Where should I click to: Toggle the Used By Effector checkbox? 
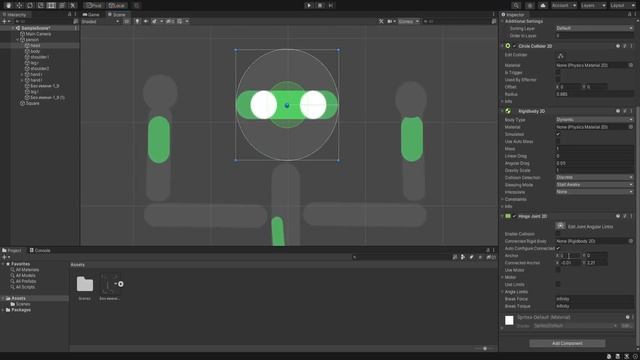point(558,80)
